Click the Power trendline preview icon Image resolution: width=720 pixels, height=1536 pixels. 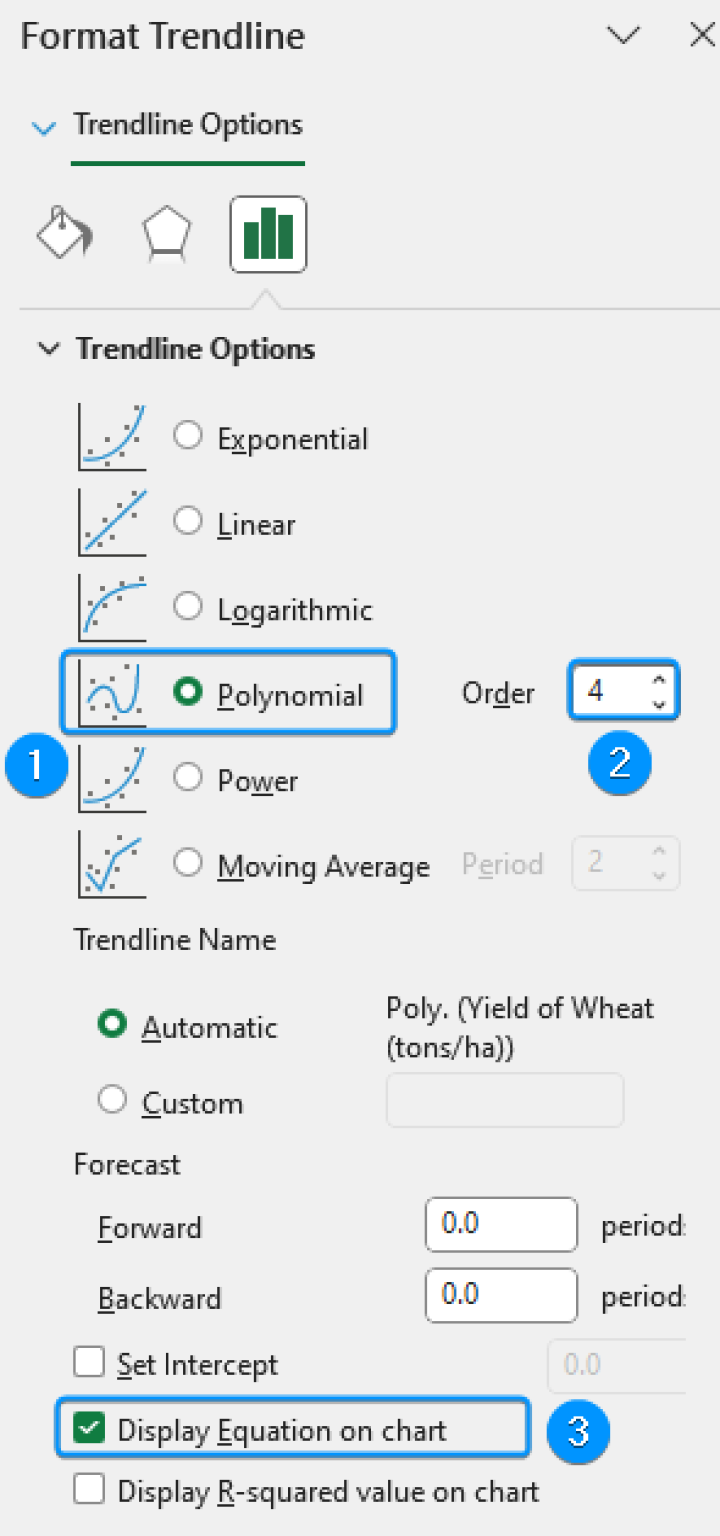[x=111, y=778]
